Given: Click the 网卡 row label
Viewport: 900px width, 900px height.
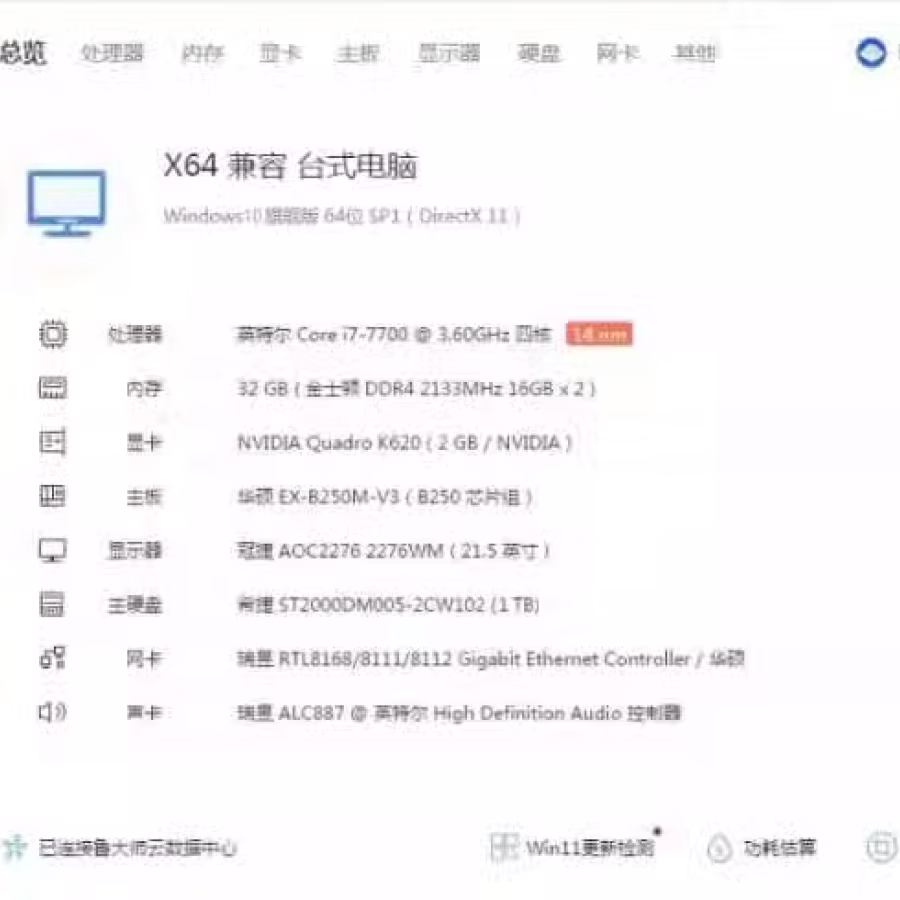Looking at the screenshot, I should pos(144,658).
